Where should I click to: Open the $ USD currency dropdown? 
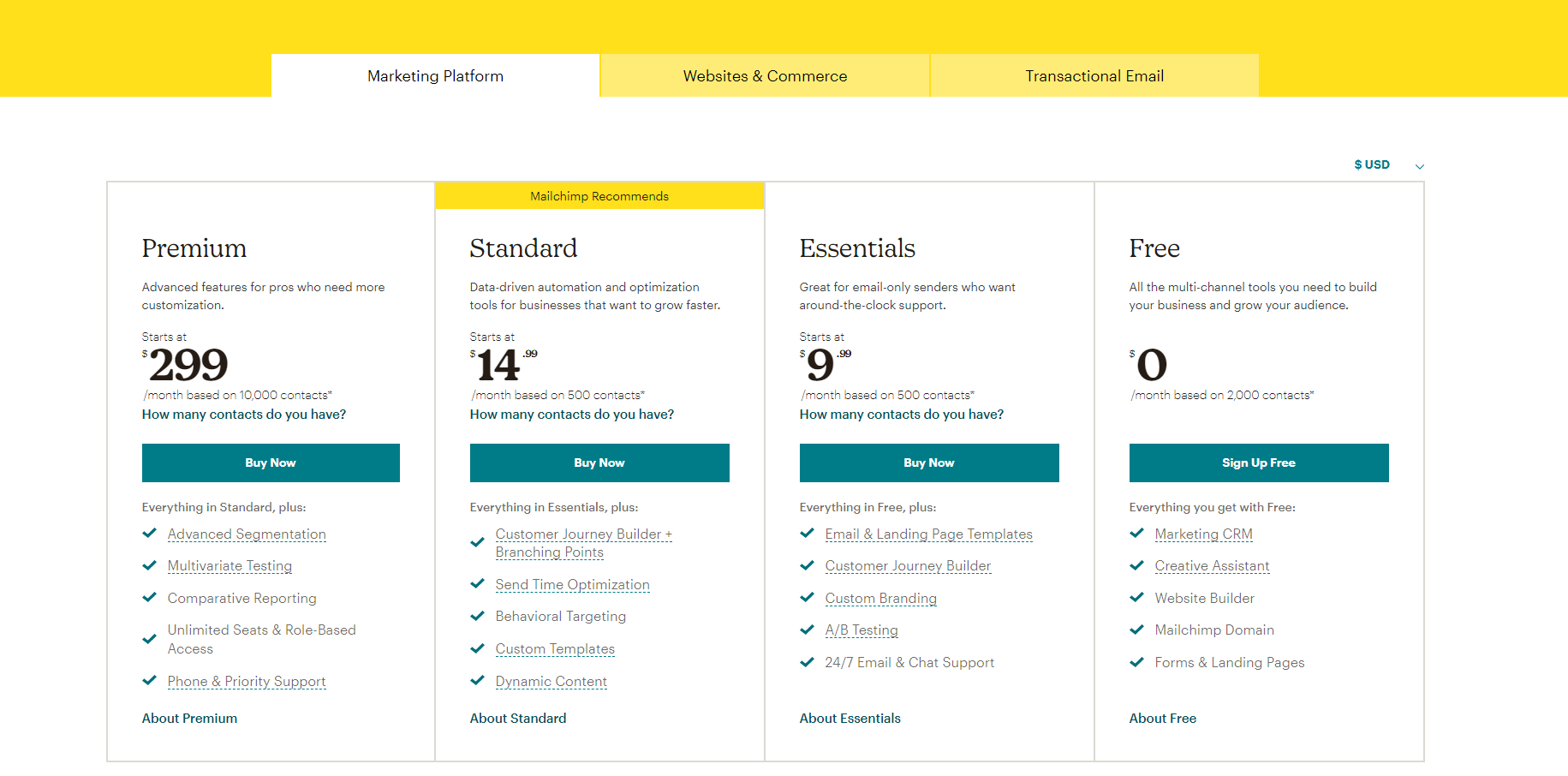1388,164
